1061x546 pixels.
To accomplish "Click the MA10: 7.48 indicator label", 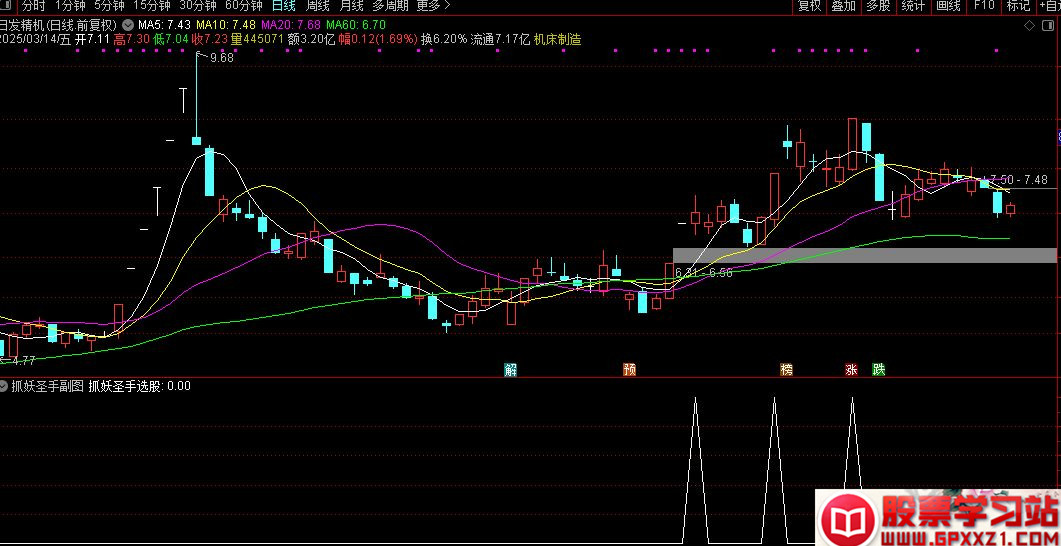I will pyautogui.click(x=225, y=25).
